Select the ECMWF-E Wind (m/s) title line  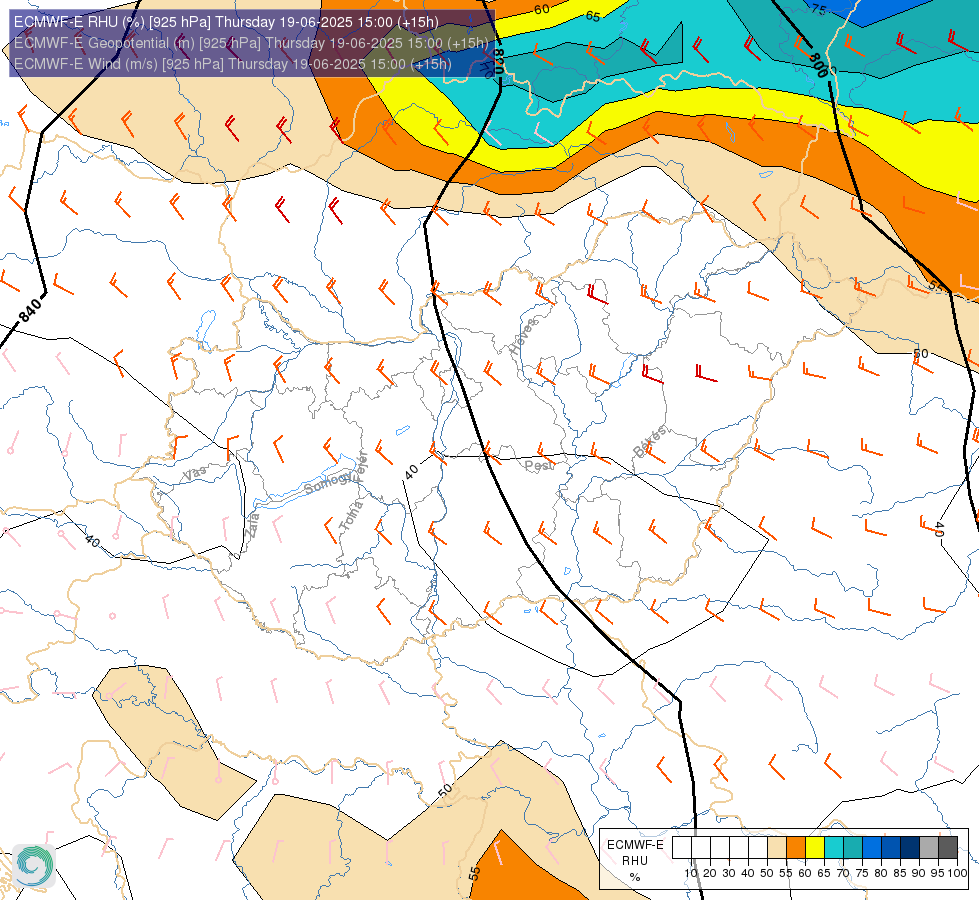[x=232, y=64]
